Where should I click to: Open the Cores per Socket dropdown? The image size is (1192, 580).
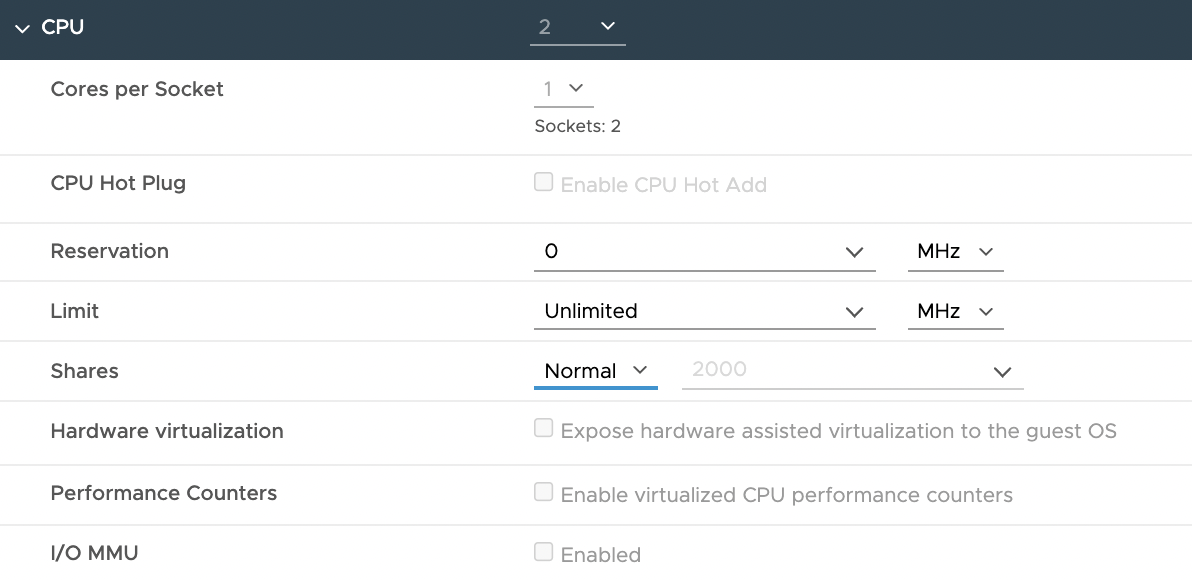coord(563,90)
